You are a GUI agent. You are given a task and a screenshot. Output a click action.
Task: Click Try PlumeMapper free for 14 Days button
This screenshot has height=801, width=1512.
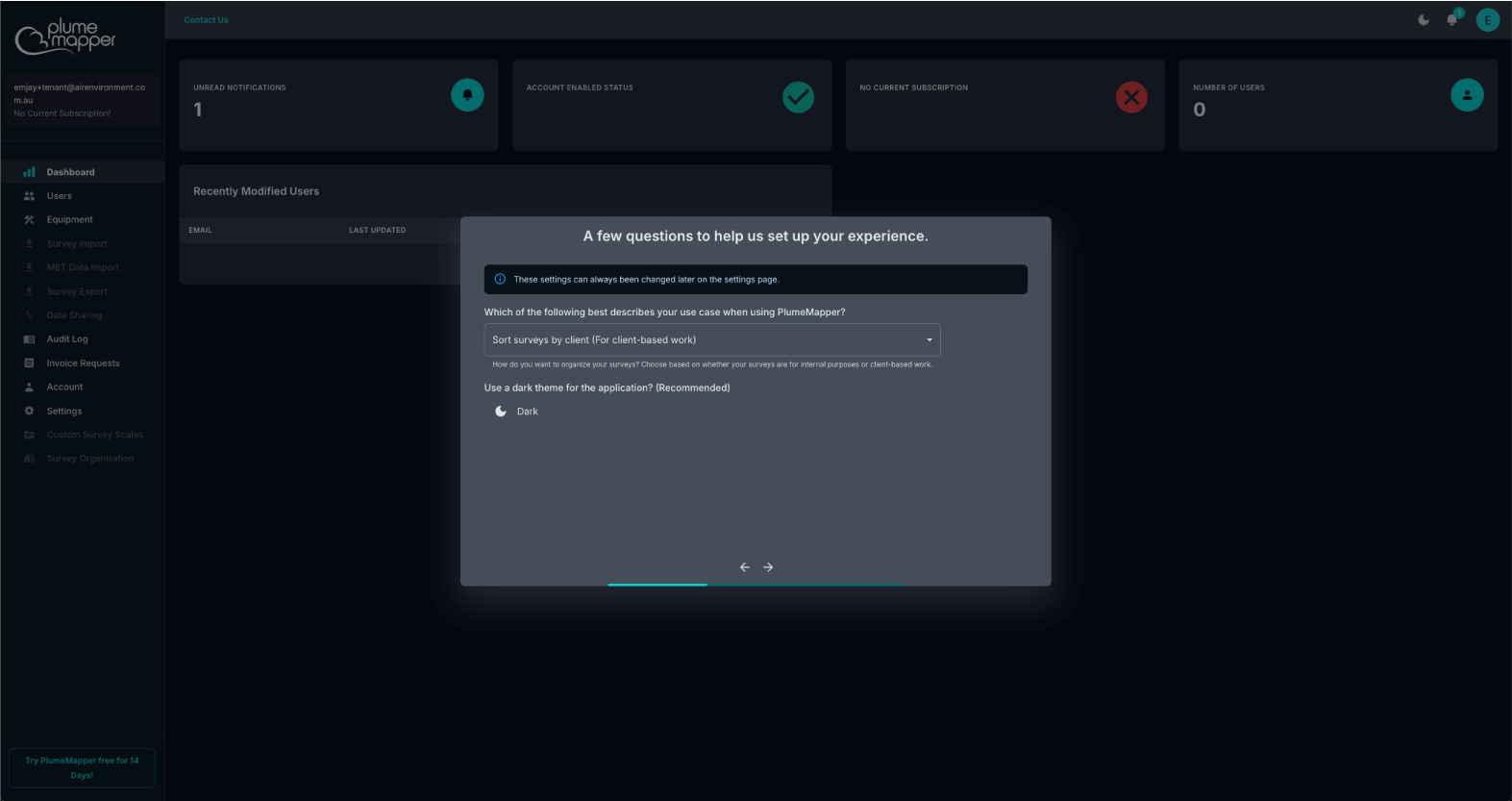click(82, 767)
